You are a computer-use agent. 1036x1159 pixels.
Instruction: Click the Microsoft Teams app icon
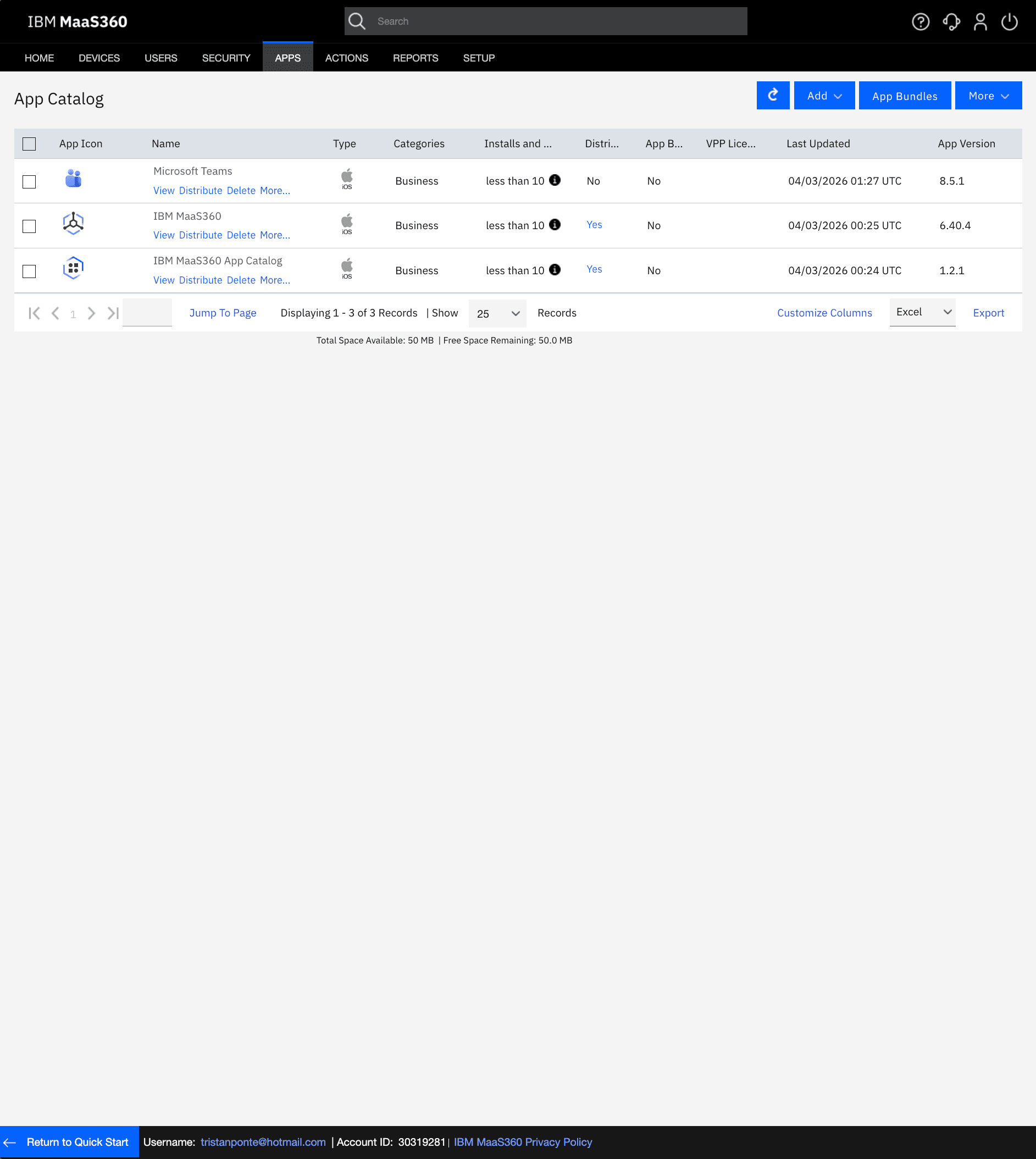(74, 178)
